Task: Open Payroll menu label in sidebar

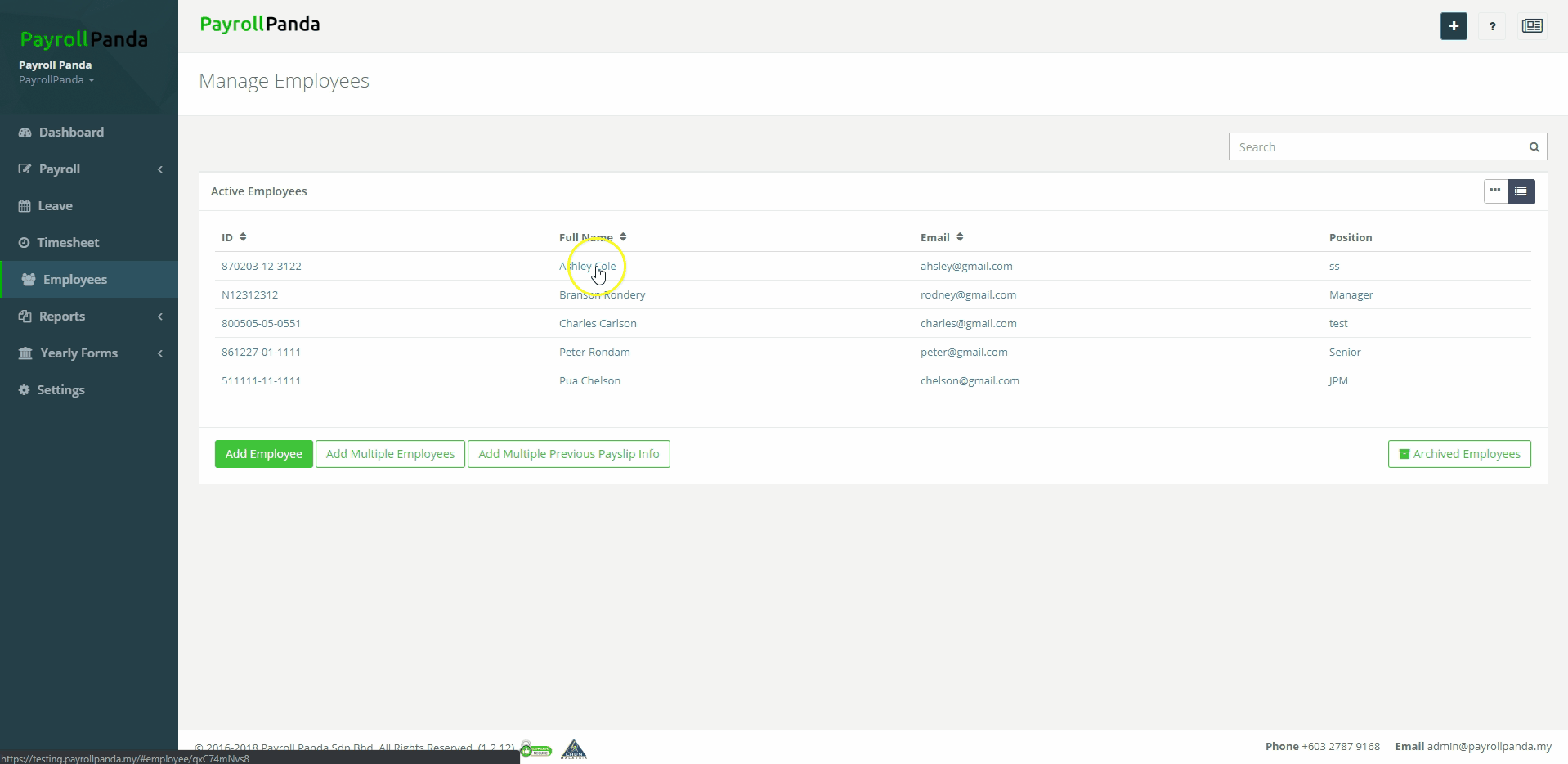Action: click(60, 169)
